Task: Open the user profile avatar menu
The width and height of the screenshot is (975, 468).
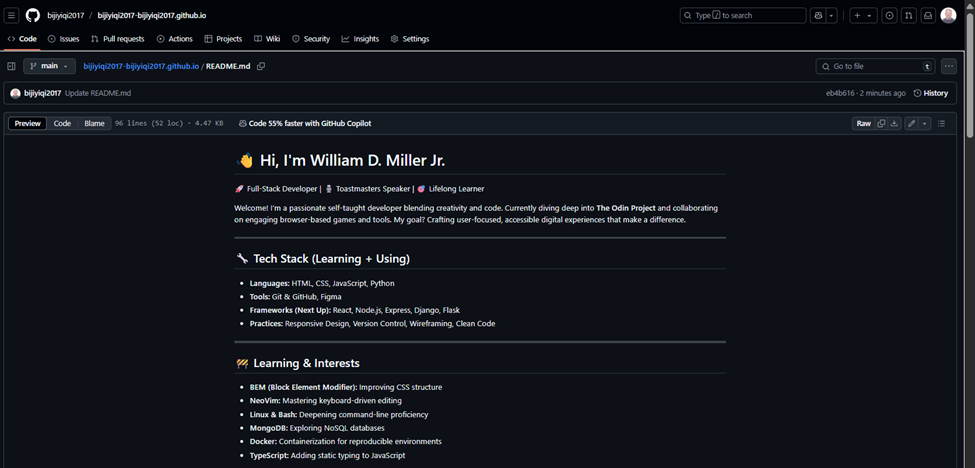Action: tap(948, 16)
